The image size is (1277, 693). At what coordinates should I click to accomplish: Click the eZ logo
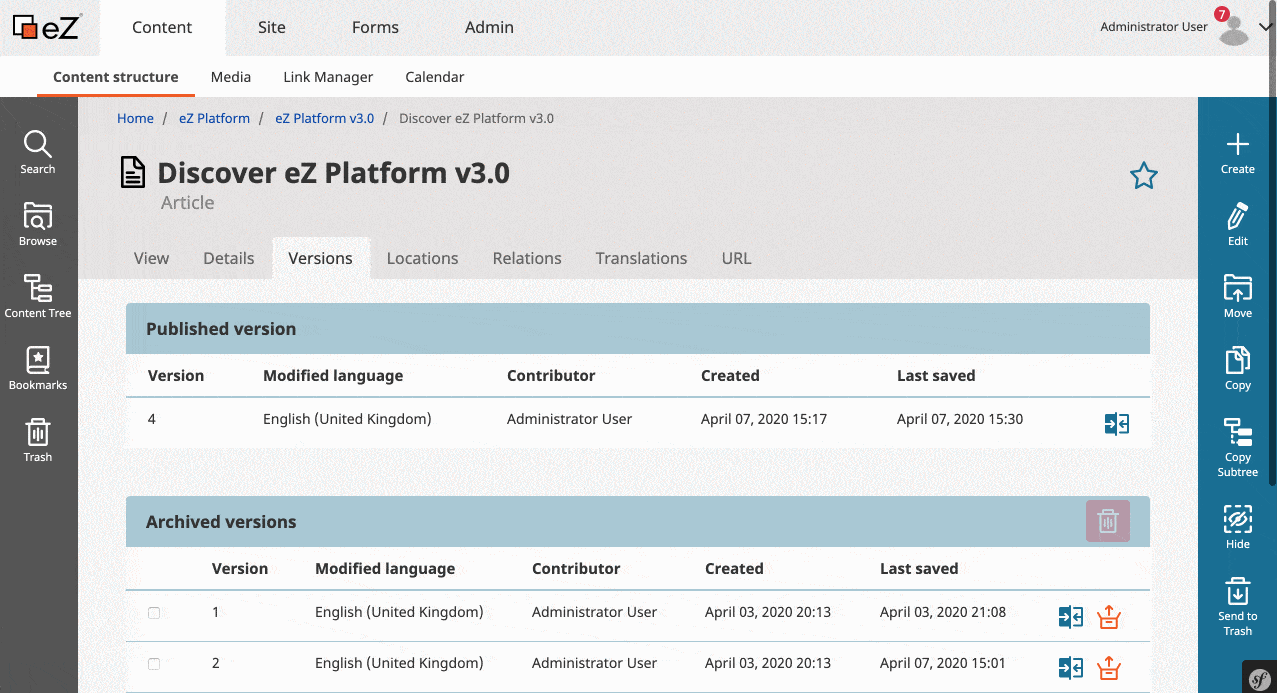[46, 27]
